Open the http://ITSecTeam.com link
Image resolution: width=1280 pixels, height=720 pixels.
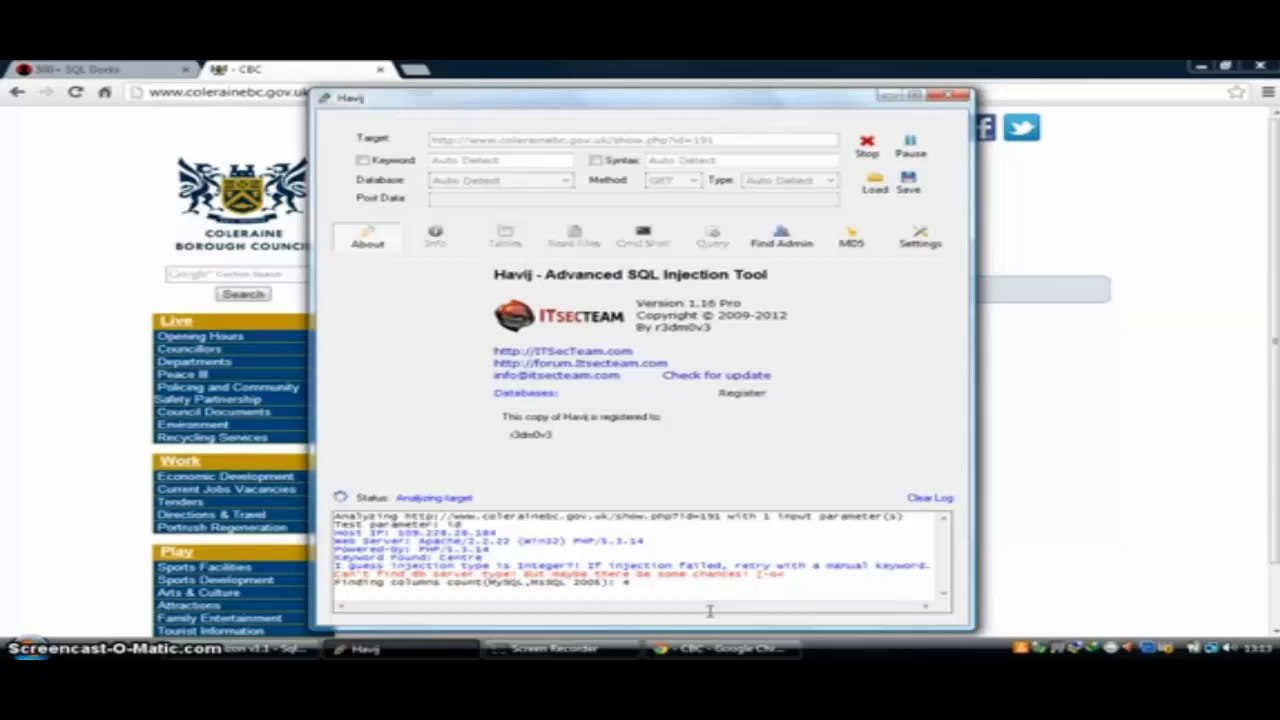[563, 351]
